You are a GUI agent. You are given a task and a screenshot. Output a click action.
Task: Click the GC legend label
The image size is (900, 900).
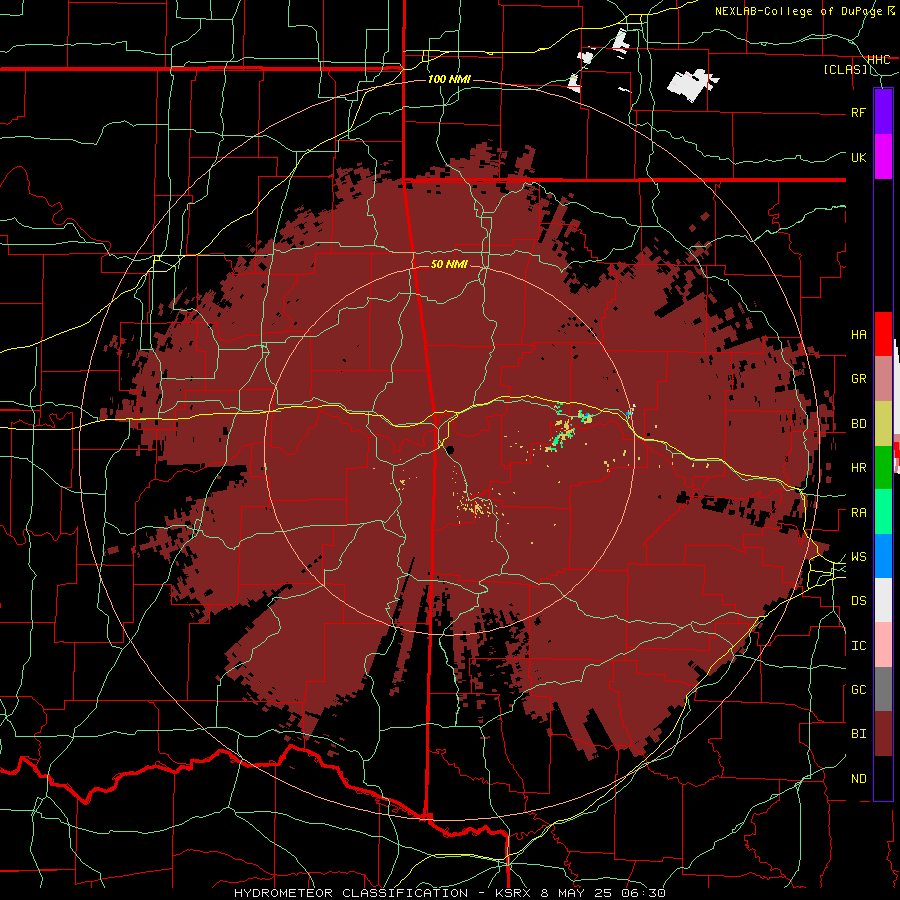[x=858, y=690]
